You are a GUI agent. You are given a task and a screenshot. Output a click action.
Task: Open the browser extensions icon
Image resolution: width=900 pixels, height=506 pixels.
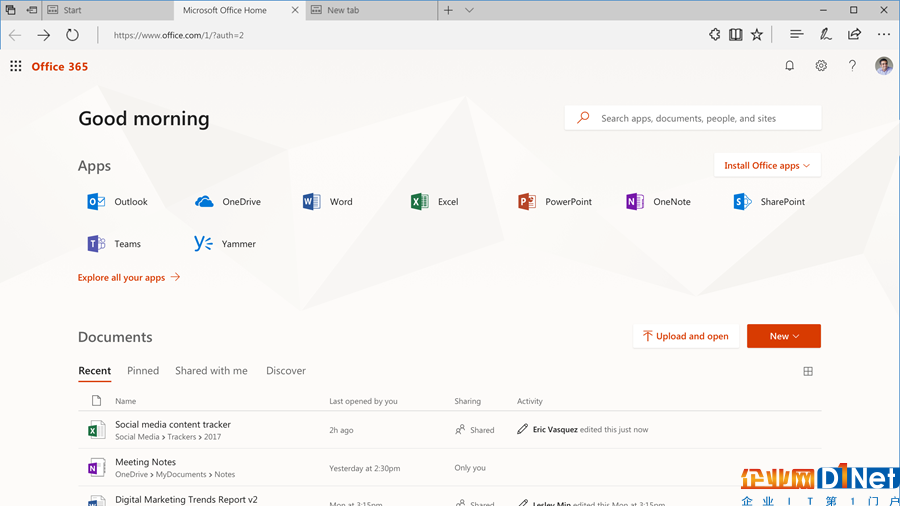(x=714, y=34)
